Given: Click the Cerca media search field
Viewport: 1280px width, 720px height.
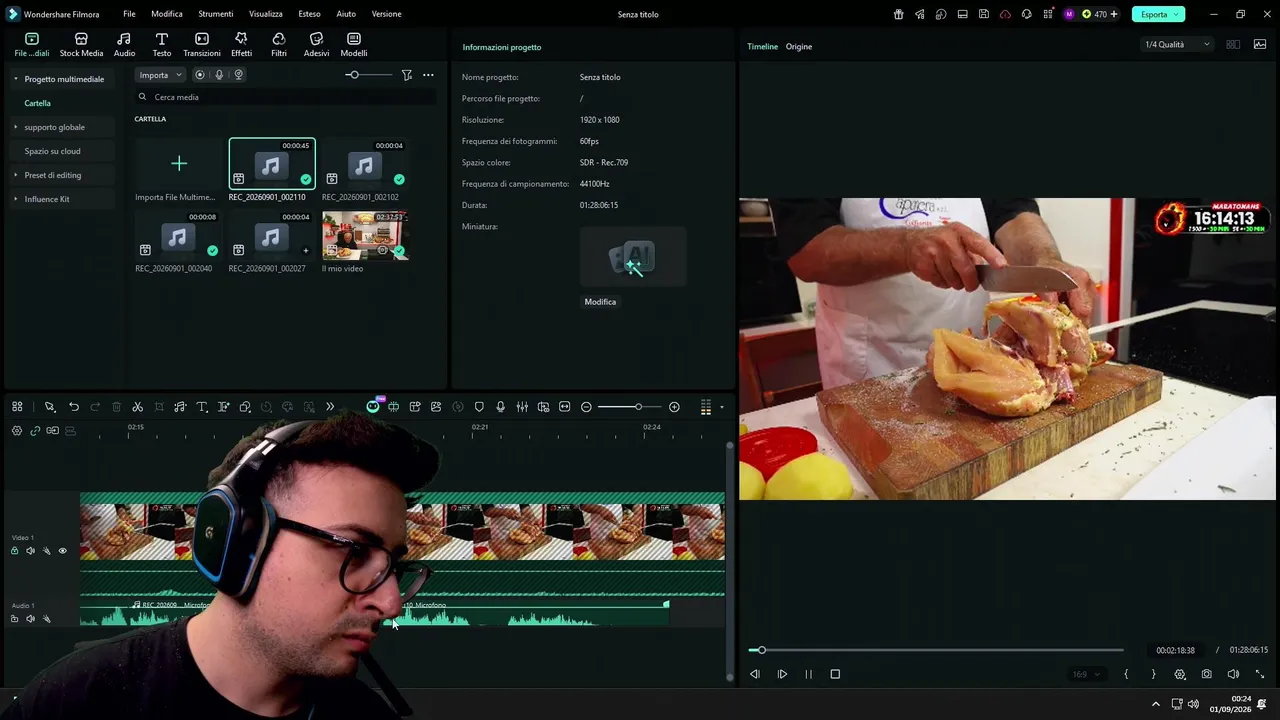Looking at the screenshot, I should tap(285, 97).
